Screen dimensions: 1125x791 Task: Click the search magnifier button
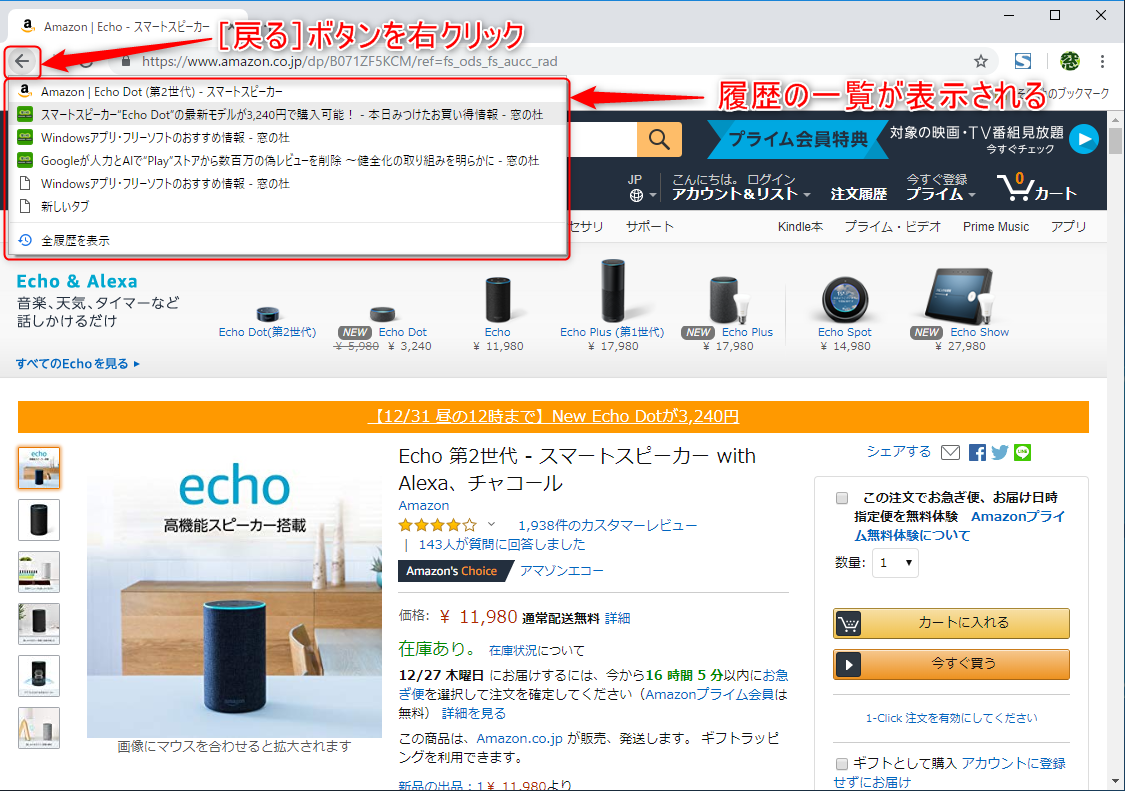[x=659, y=139]
